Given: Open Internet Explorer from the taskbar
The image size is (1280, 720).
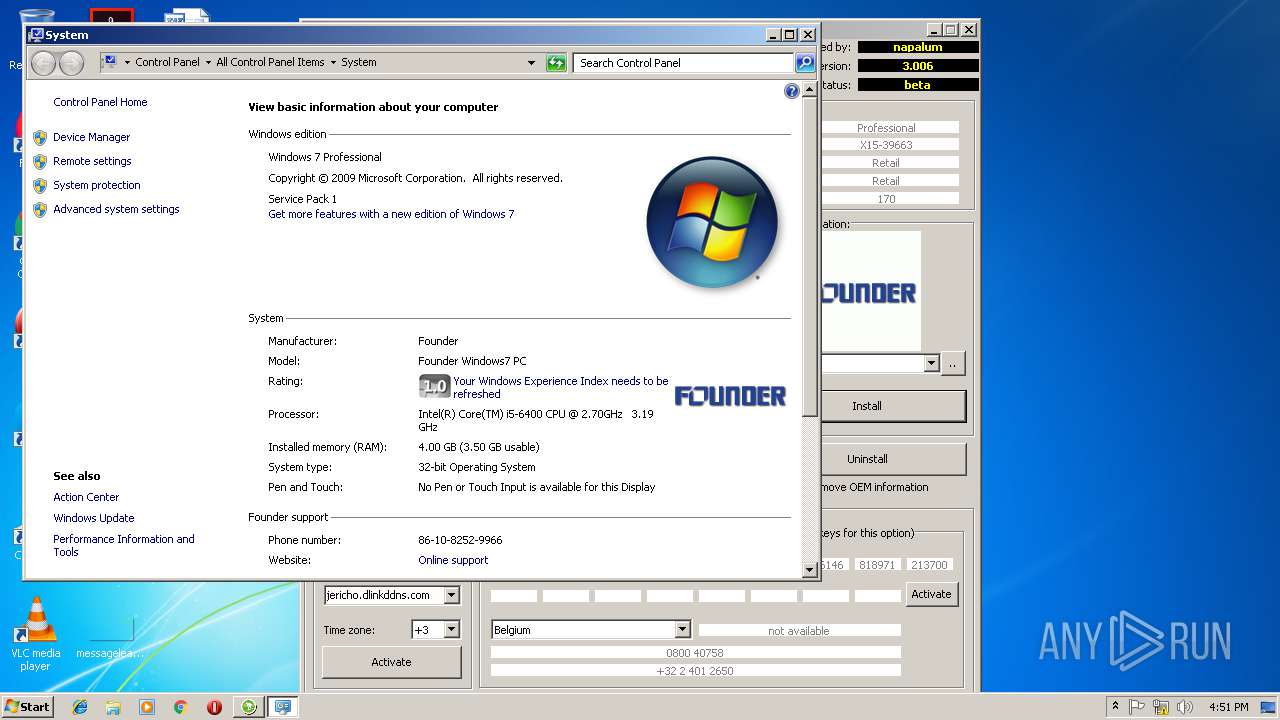Looking at the screenshot, I should (80, 707).
